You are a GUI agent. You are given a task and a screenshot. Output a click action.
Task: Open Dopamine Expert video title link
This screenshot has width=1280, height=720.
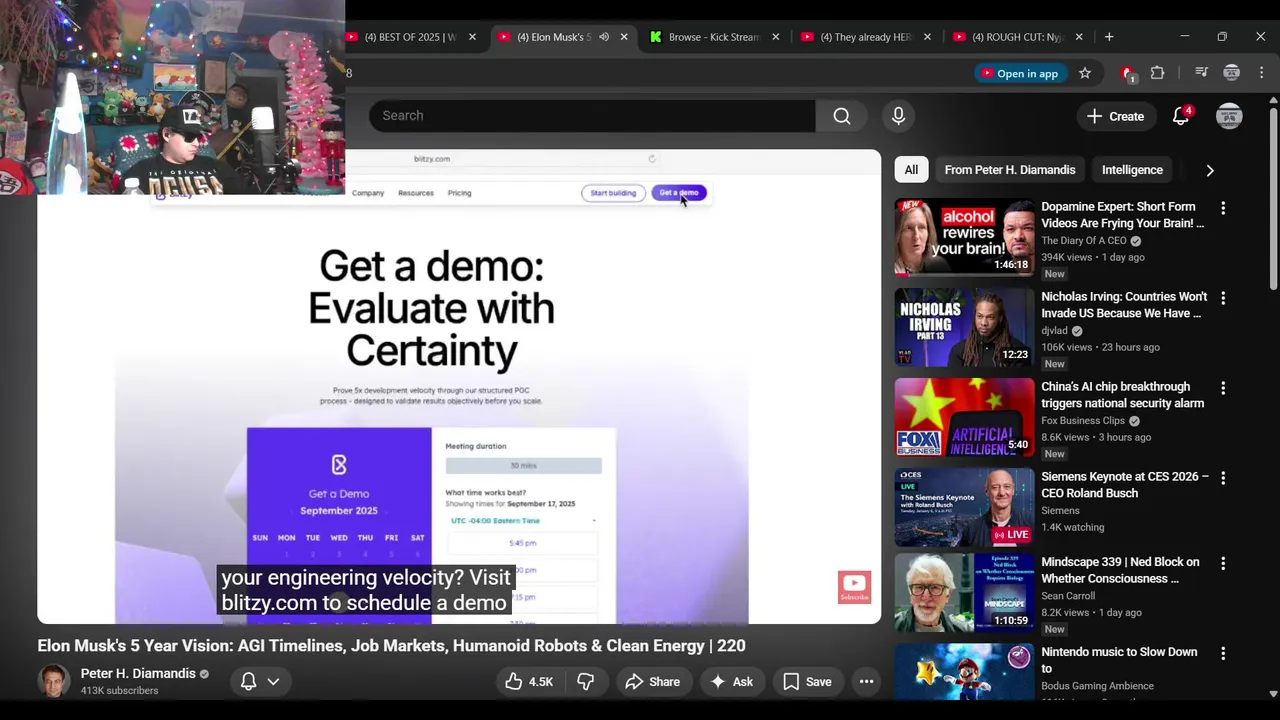pyautogui.click(x=1123, y=215)
